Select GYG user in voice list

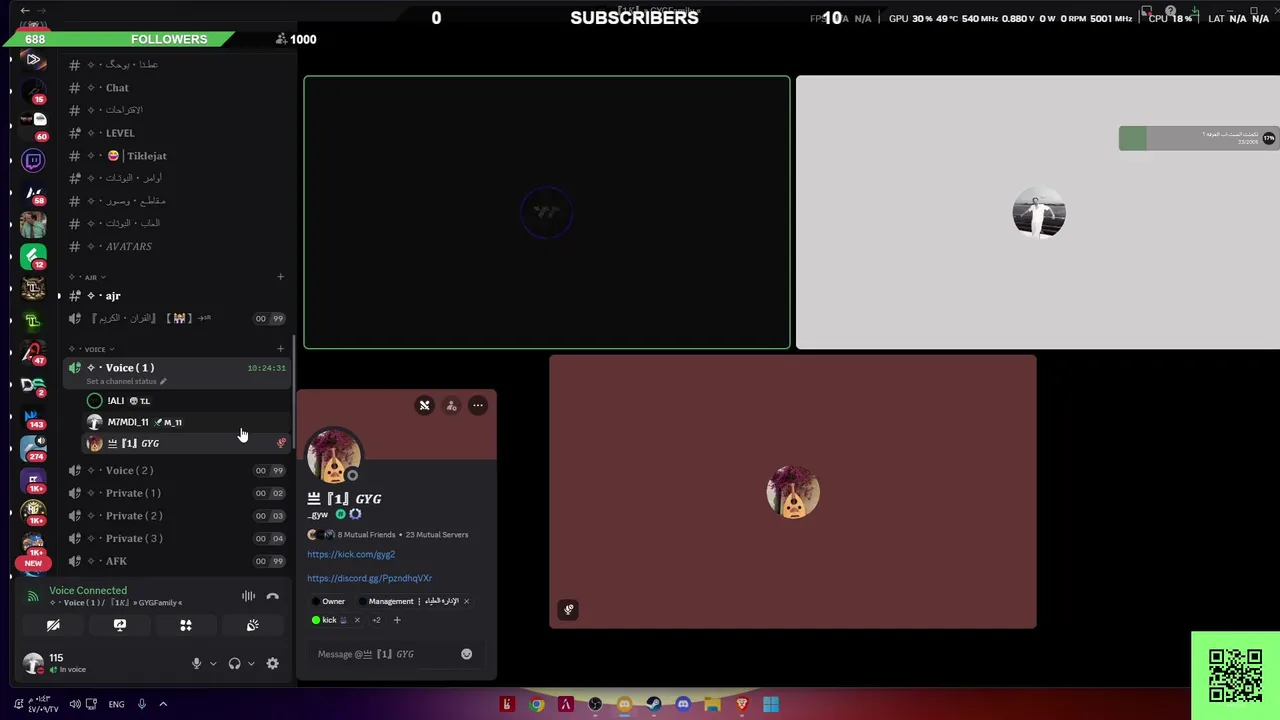pos(186,443)
